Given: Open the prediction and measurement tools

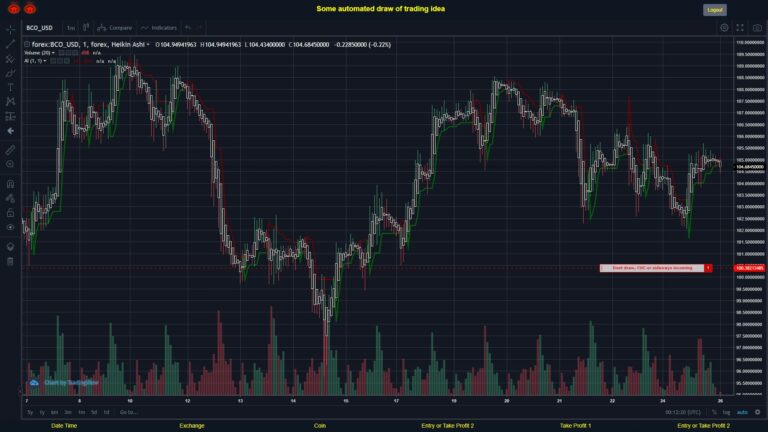Looking at the screenshot, I should (x=10, y=116).
